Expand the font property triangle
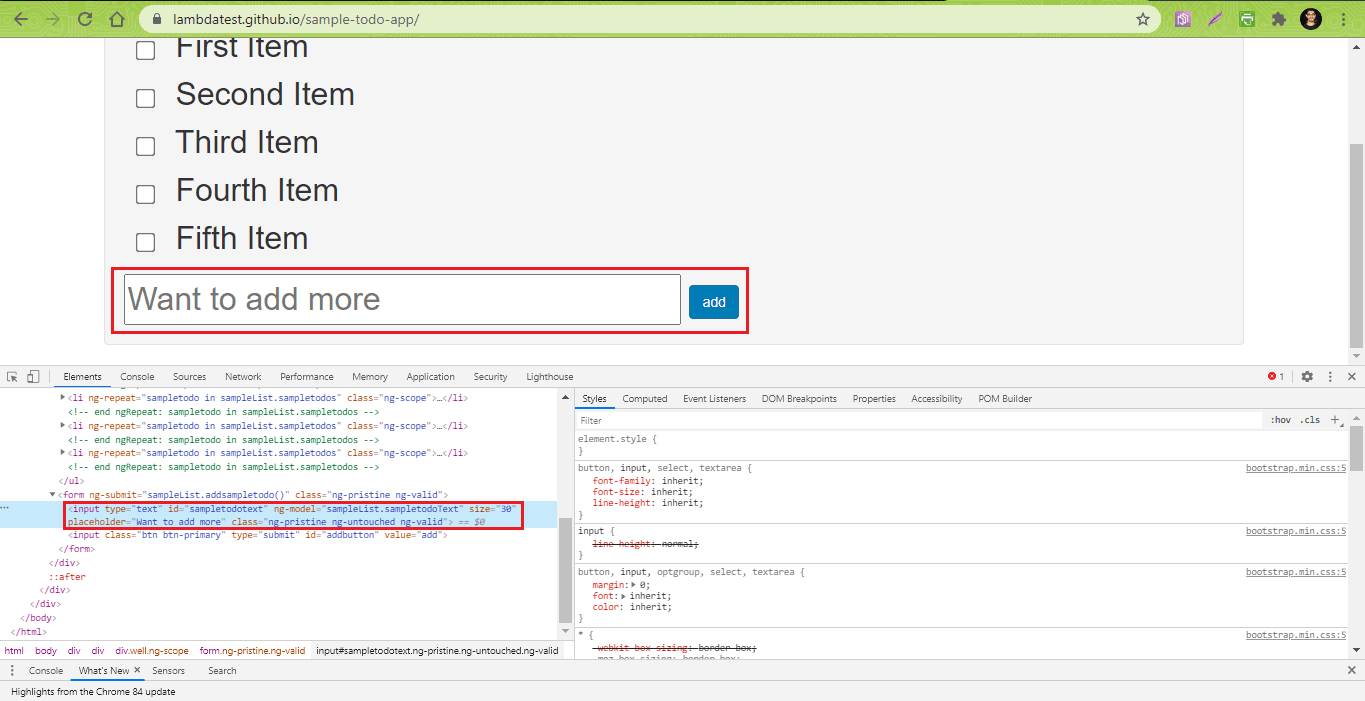Image resolution: width=1365 pixels, height=701 pixels. 623,596
